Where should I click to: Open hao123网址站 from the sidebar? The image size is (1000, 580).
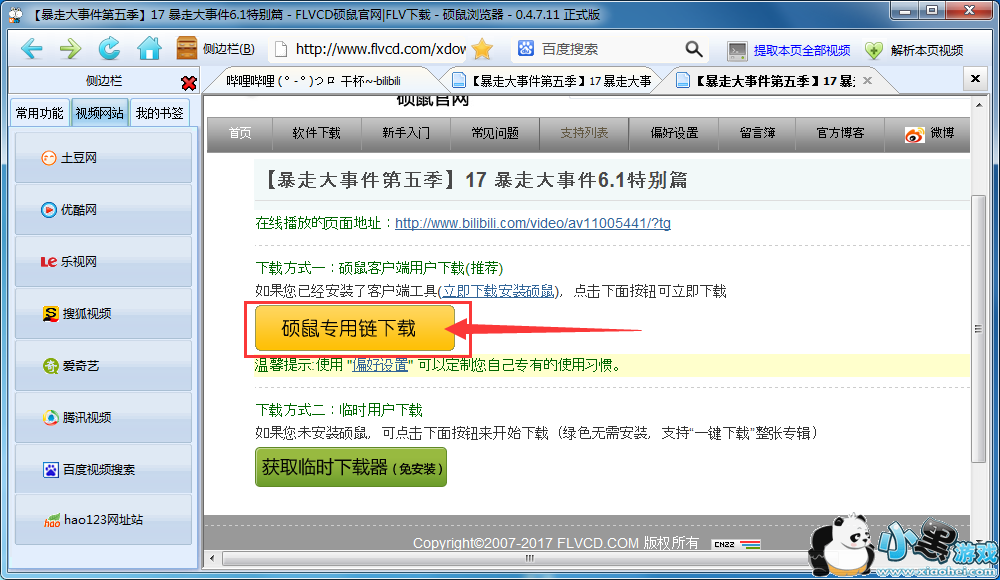pyautogui.click(x=103, y=519)
